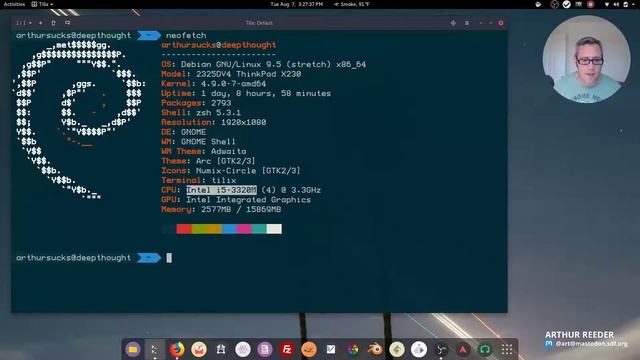
Task: Click the orange arthursucks@deepthought header in neofetch
Action: (x=219, y=45)
